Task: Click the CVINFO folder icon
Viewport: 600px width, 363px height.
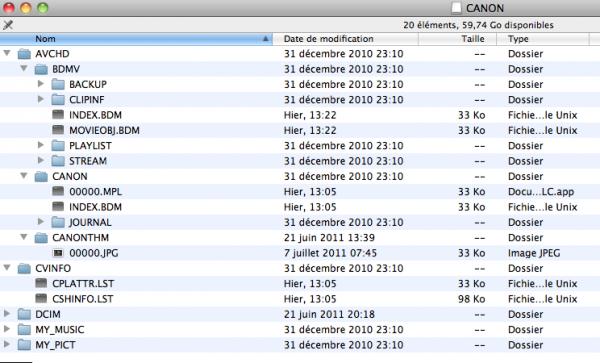Action: 24,268
